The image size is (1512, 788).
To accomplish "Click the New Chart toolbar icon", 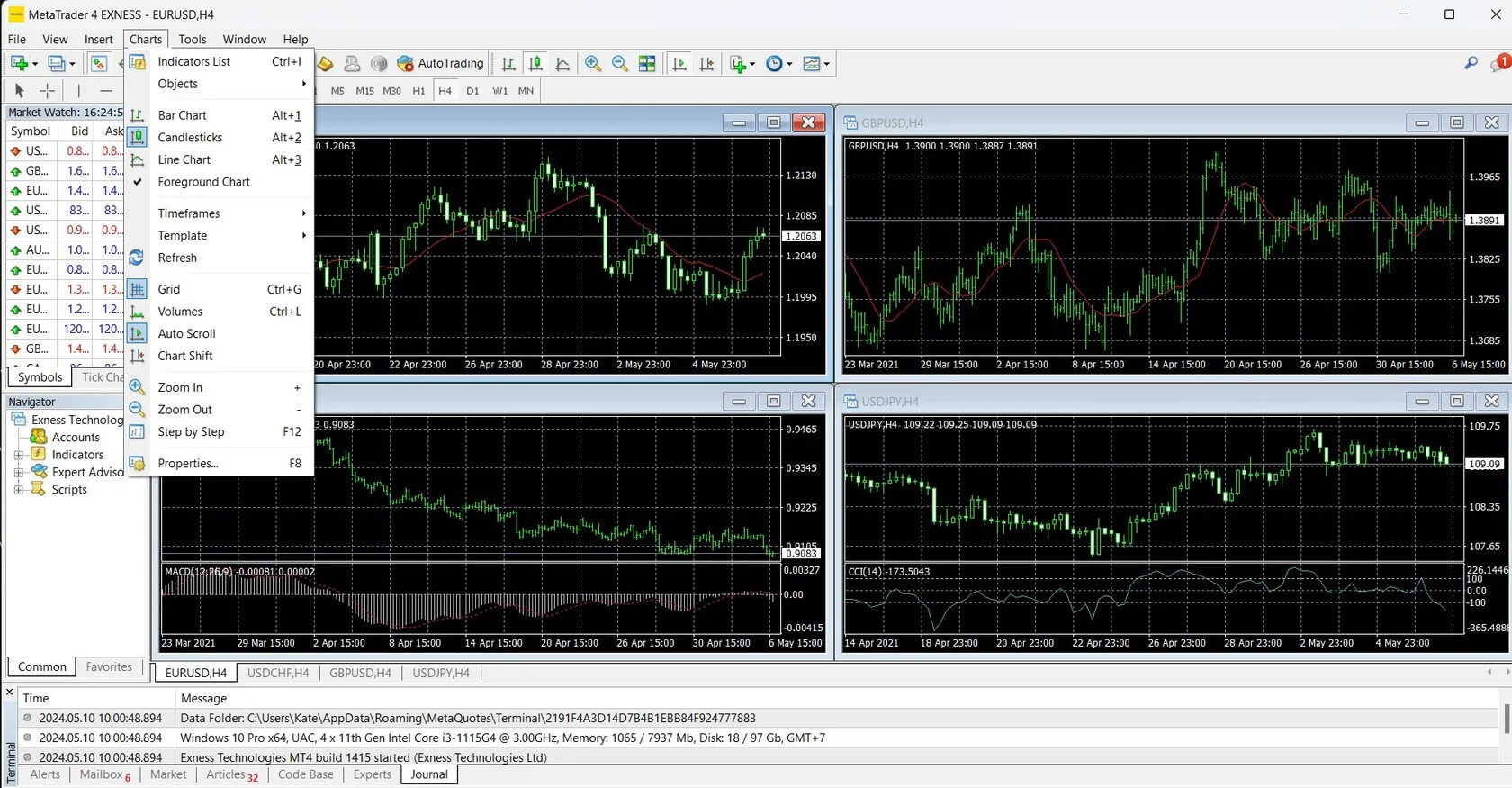I will point(19,63).
